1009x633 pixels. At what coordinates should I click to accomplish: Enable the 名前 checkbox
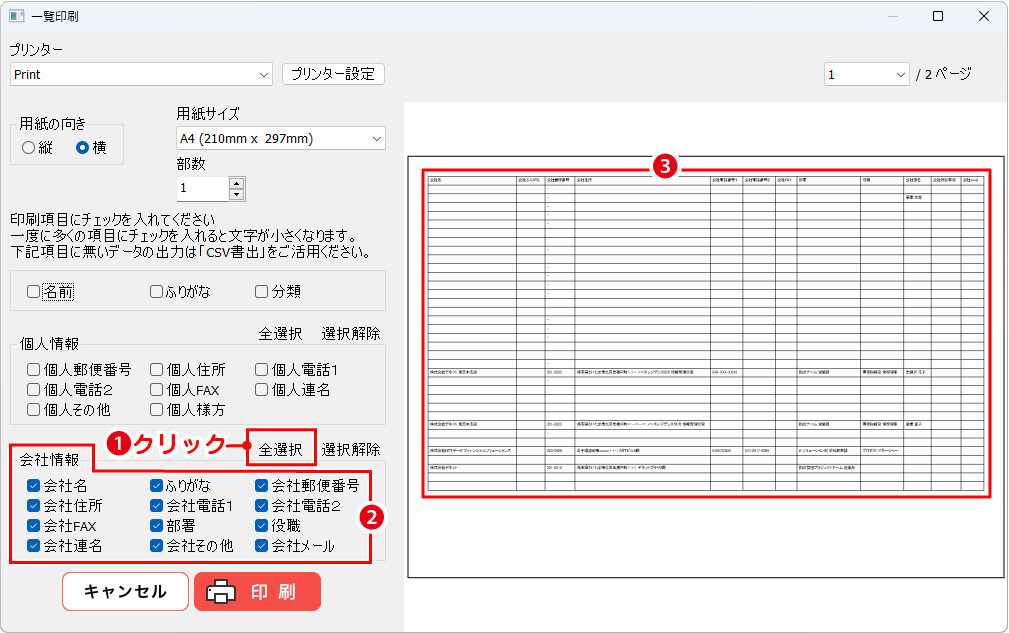pyautogui.click(x=34, y=292)
